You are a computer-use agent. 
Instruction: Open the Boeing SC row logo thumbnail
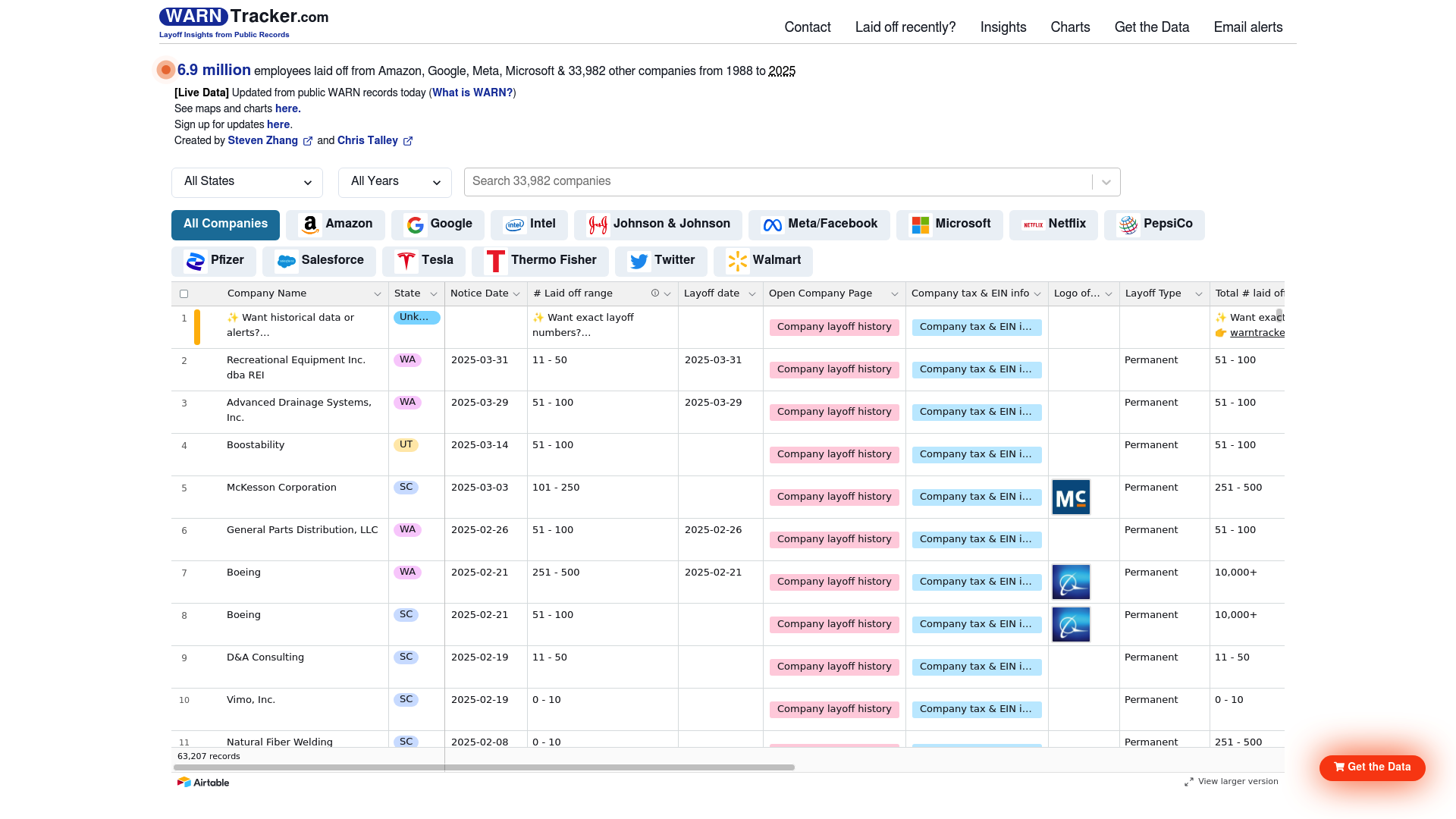pyautogui.click(x=1071, y=625)
